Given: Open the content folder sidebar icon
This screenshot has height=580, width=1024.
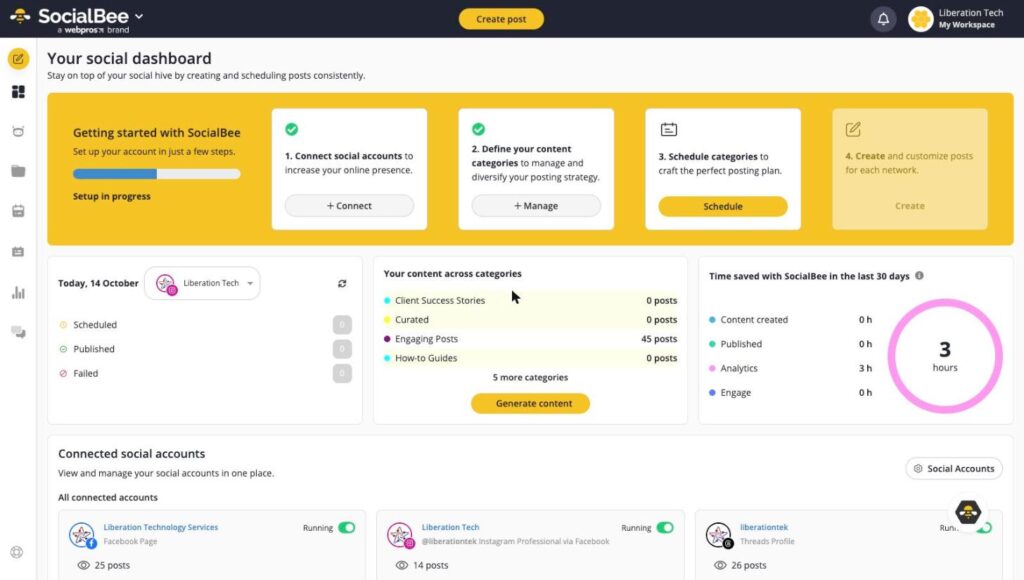Looking at the screenshot, I should 18,171.
